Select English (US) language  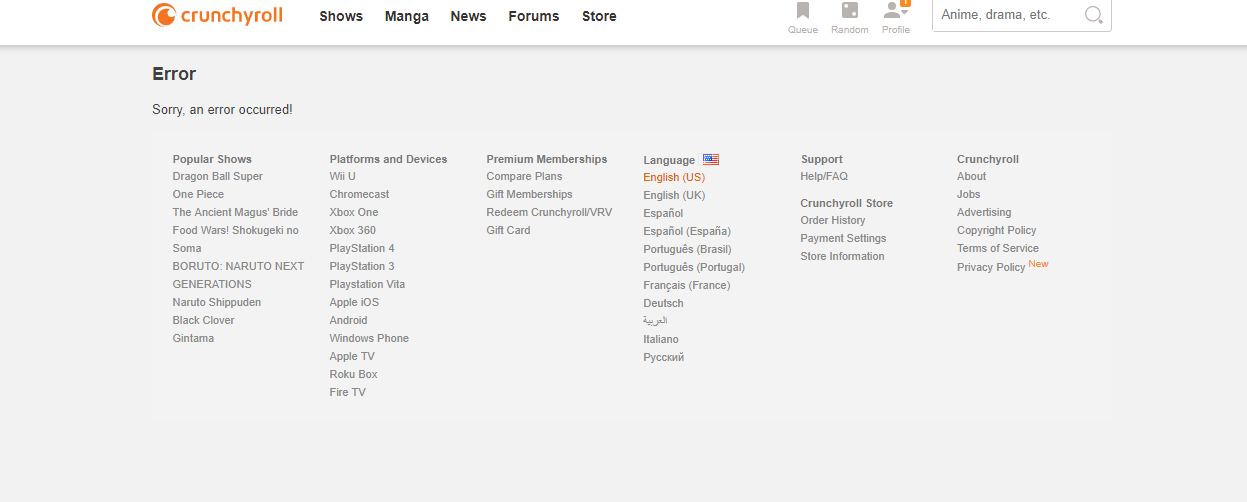(674, 177)
